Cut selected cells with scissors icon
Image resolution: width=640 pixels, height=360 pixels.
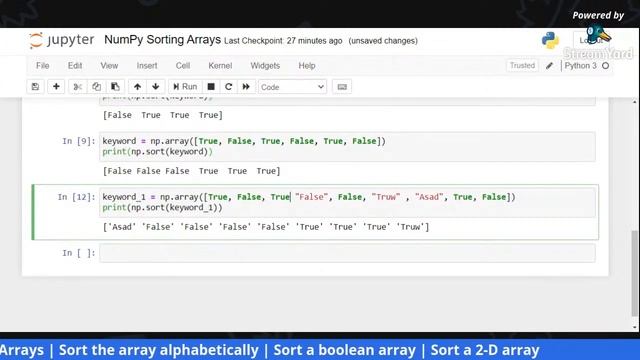pos(78,87)
